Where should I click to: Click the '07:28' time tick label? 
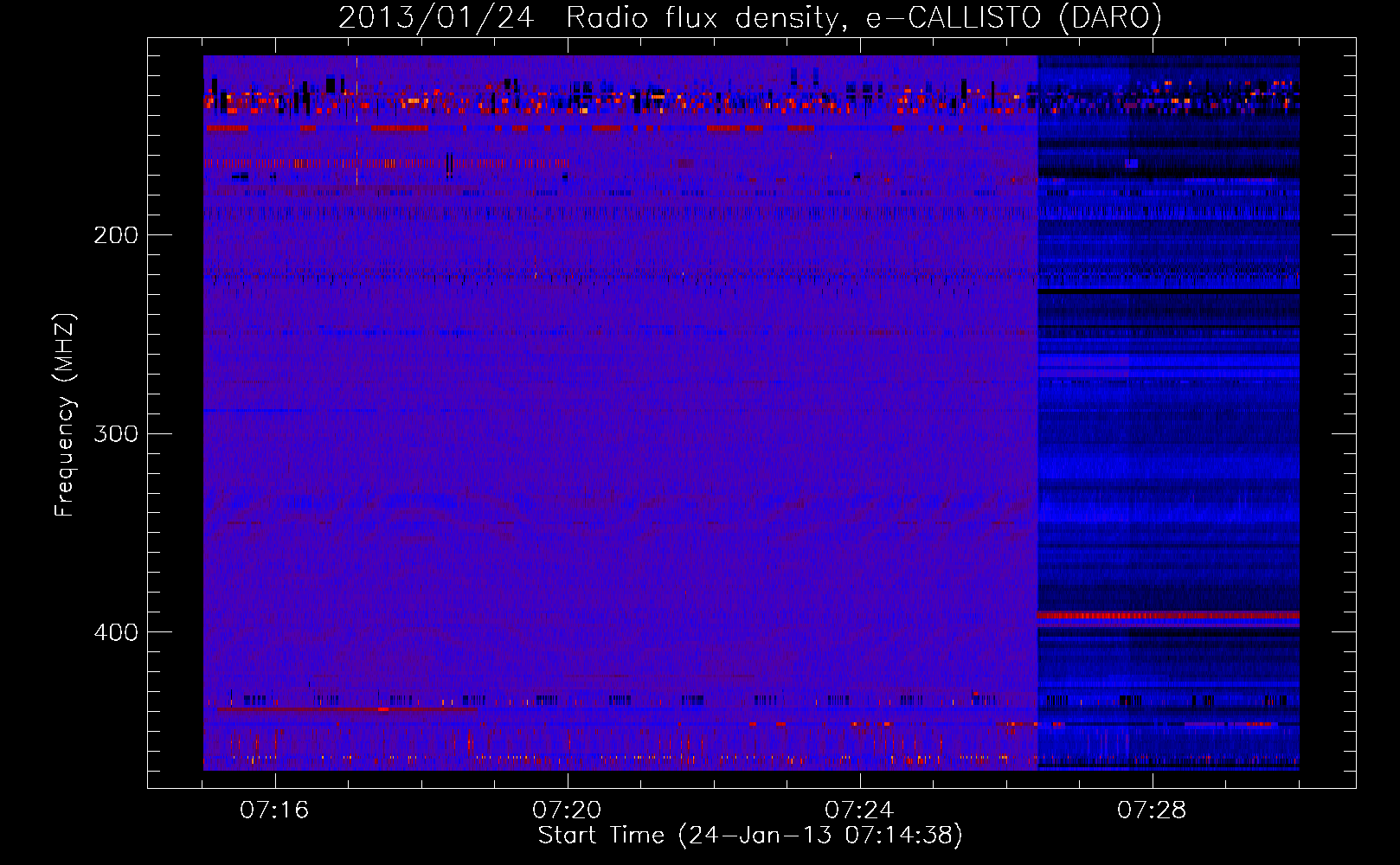click(1152, 810)
